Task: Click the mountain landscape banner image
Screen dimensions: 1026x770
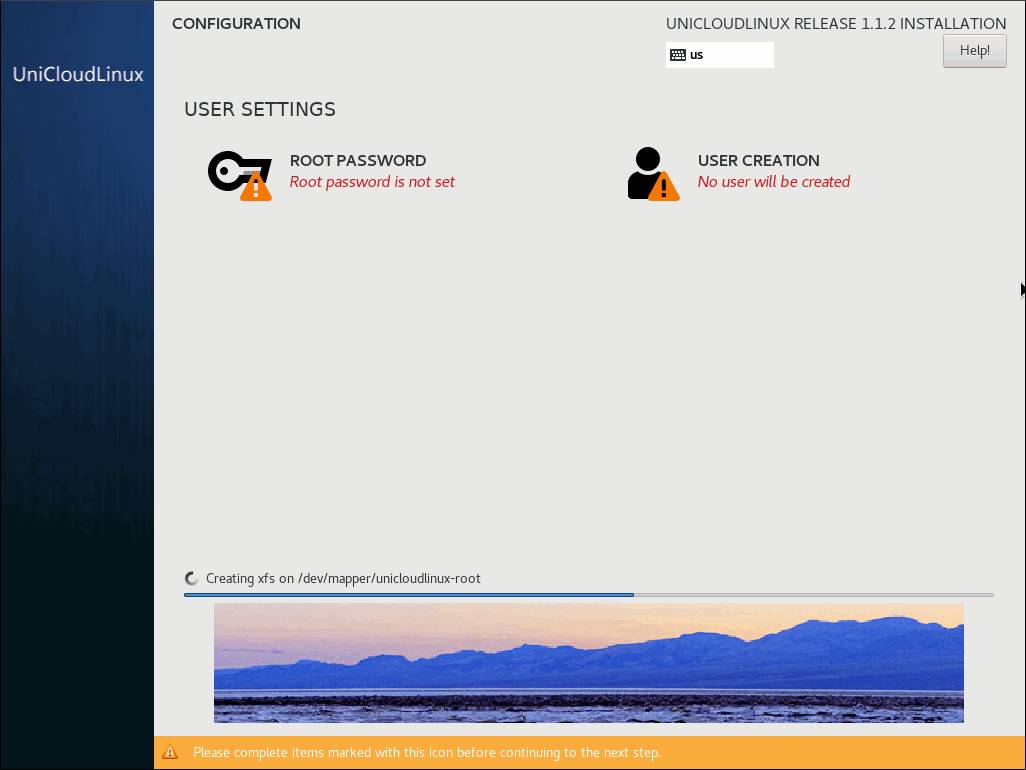Action: coord(589,663)
